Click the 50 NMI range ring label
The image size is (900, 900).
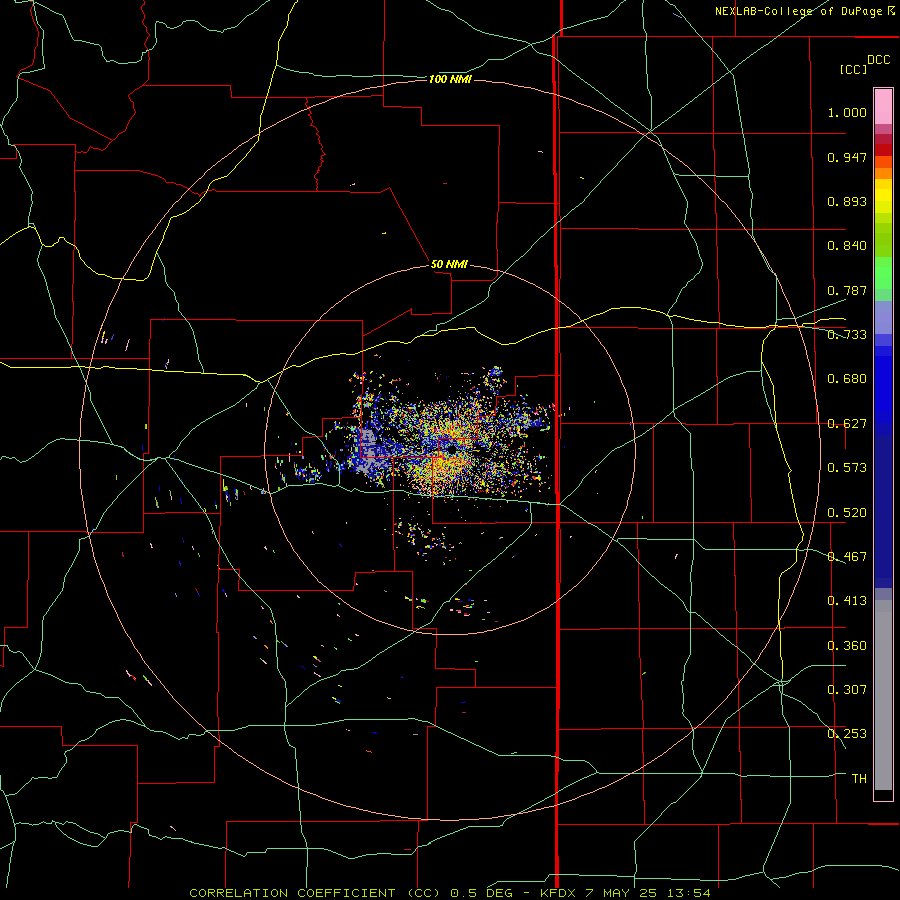point(449,264)
